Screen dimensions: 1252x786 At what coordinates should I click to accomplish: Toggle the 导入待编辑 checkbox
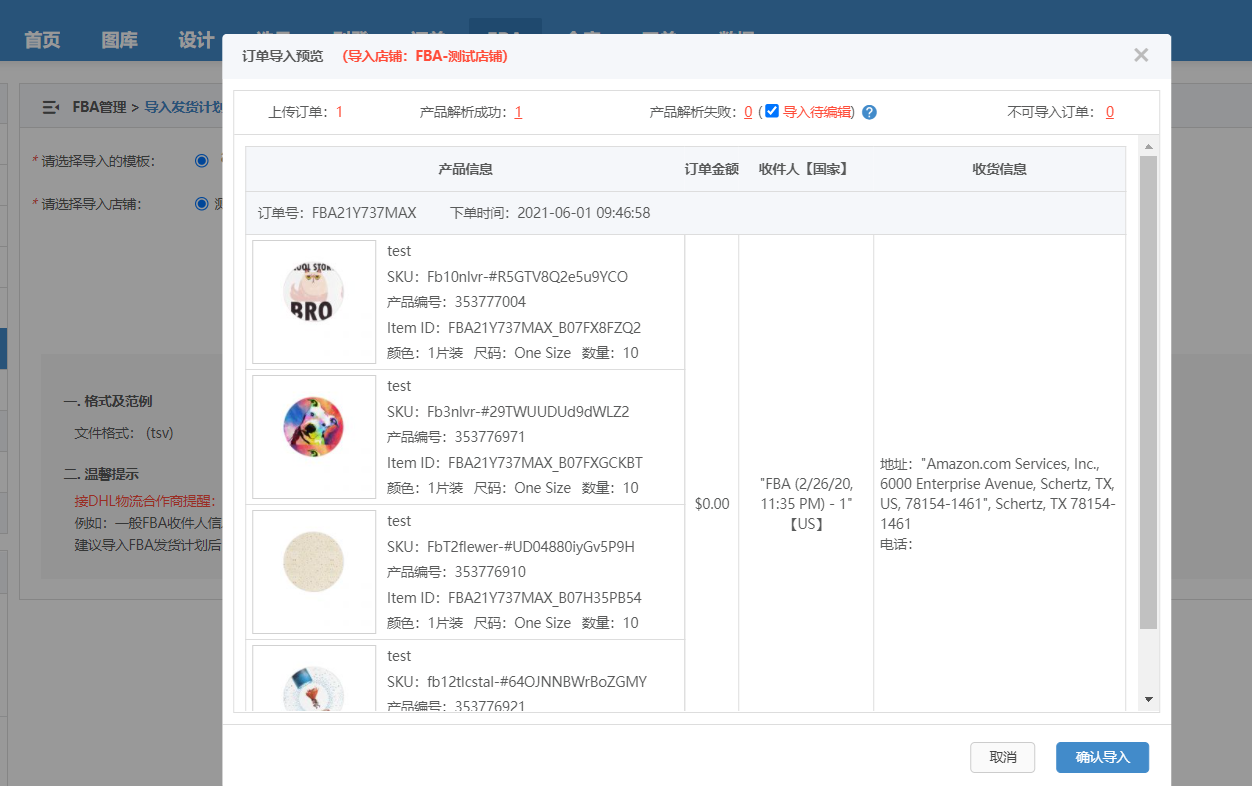point(772,111)
